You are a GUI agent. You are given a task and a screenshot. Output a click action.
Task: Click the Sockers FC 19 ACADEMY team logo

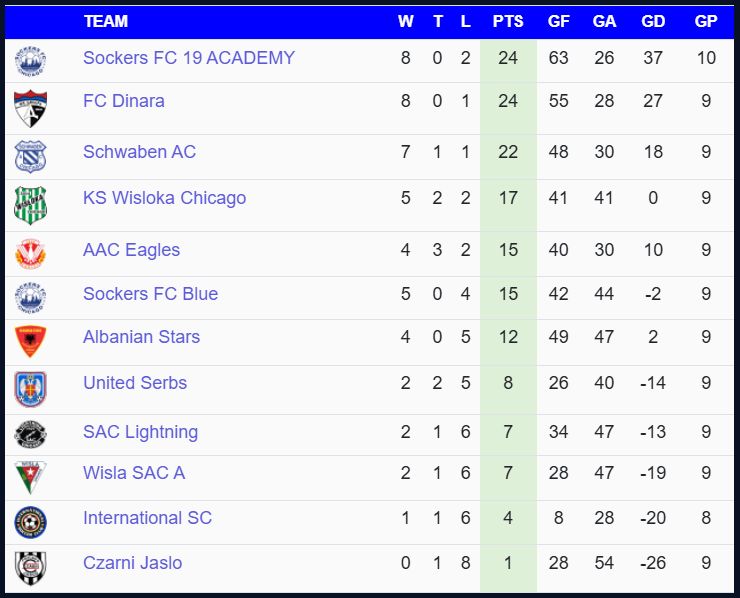click(x=30, y=61)
